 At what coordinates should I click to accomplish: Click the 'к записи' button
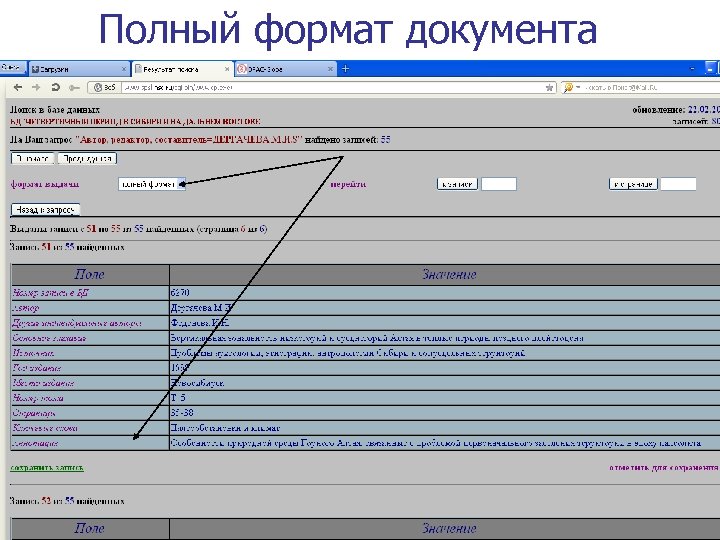(457, 184)
